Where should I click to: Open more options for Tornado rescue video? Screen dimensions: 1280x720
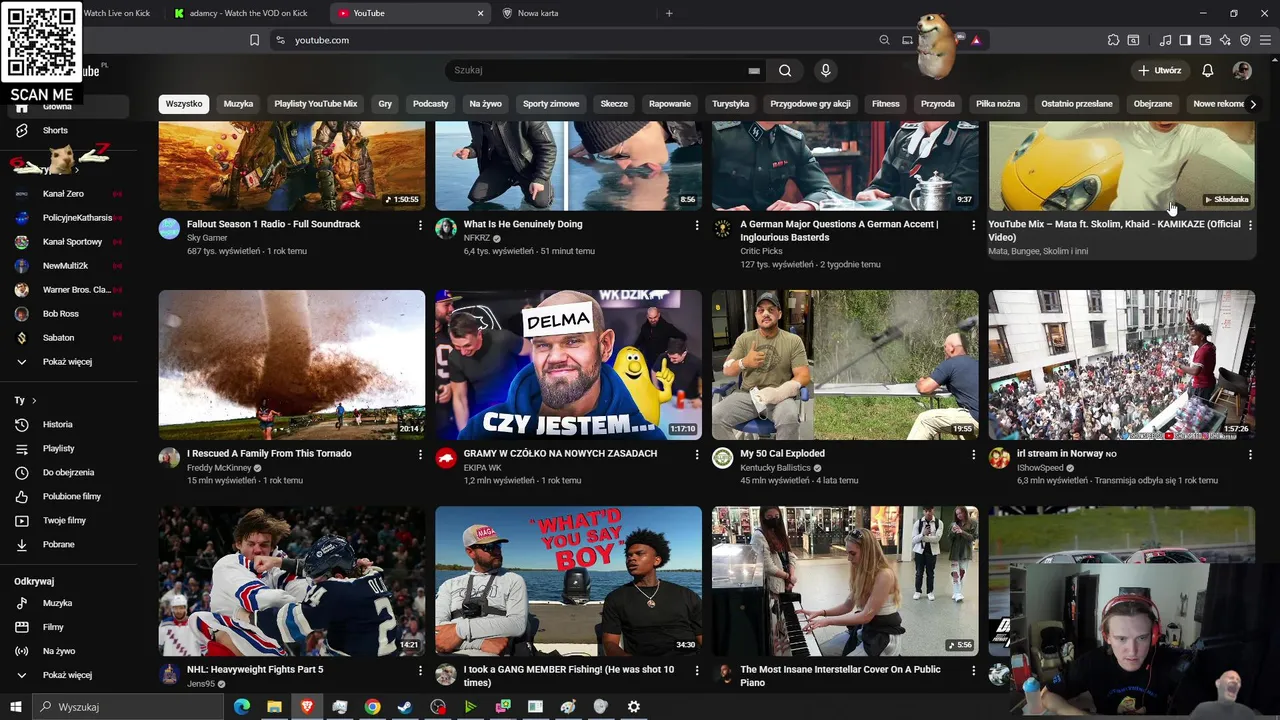(x=420, y=455)
